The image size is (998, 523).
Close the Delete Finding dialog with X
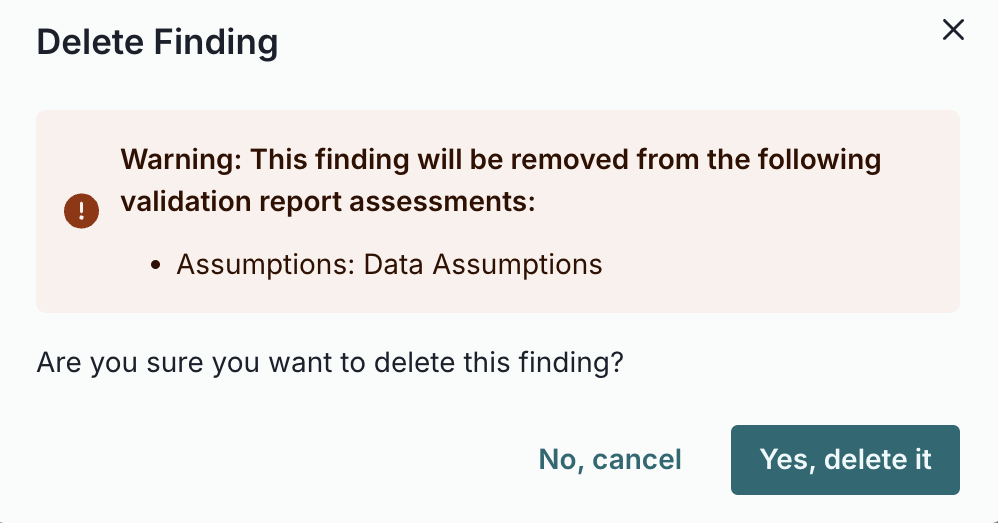click(953, 31)
